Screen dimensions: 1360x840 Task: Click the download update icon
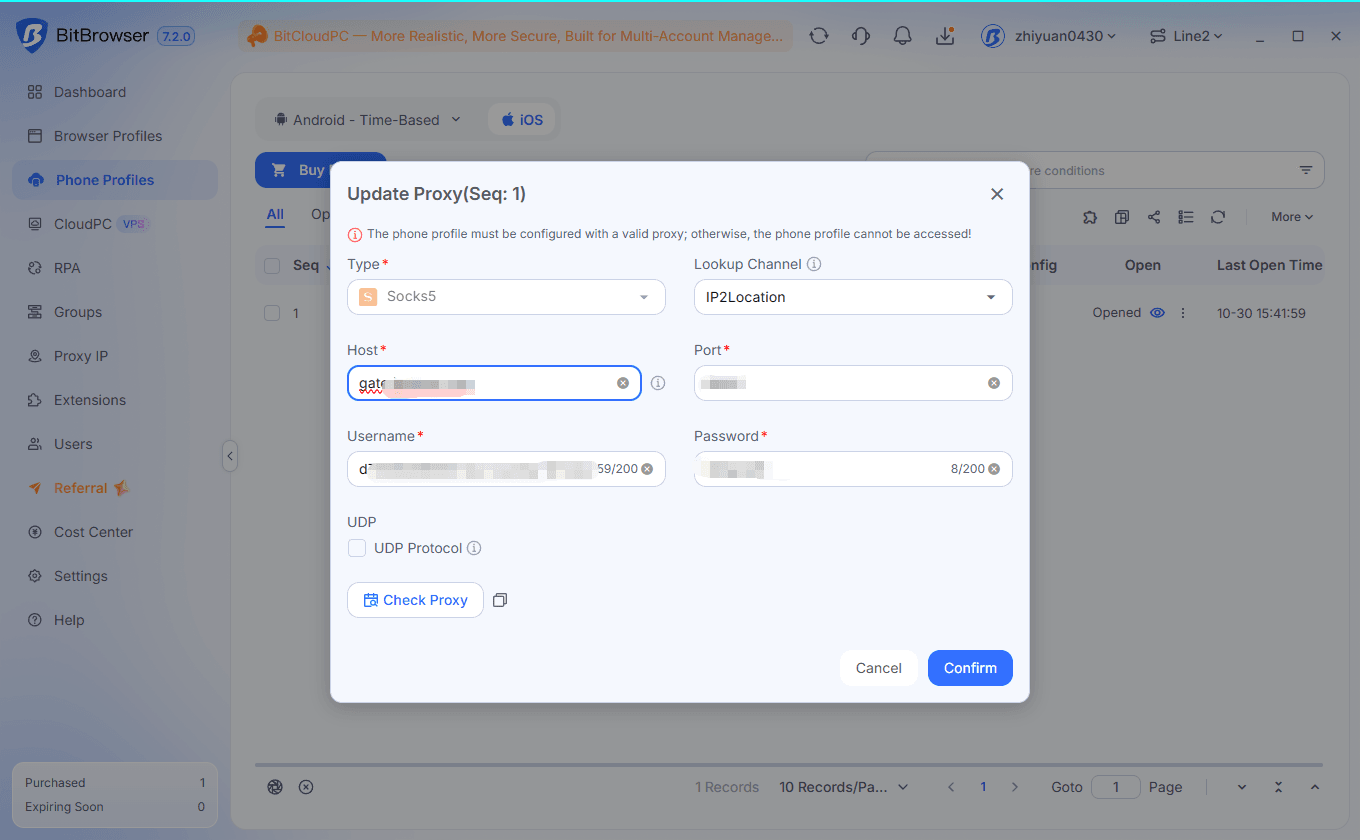[945, 36]
